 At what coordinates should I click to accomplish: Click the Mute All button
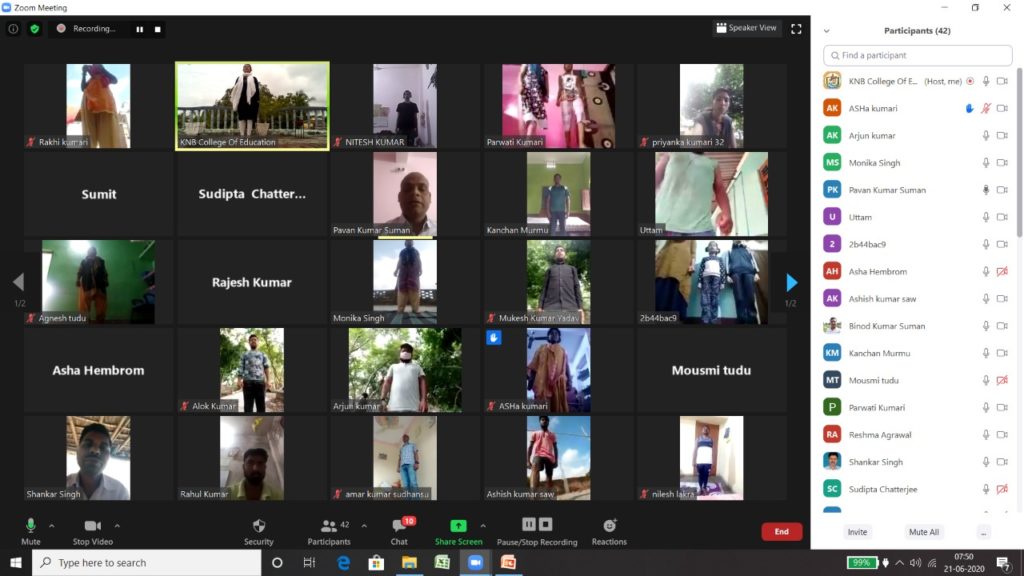click(923, 532)
